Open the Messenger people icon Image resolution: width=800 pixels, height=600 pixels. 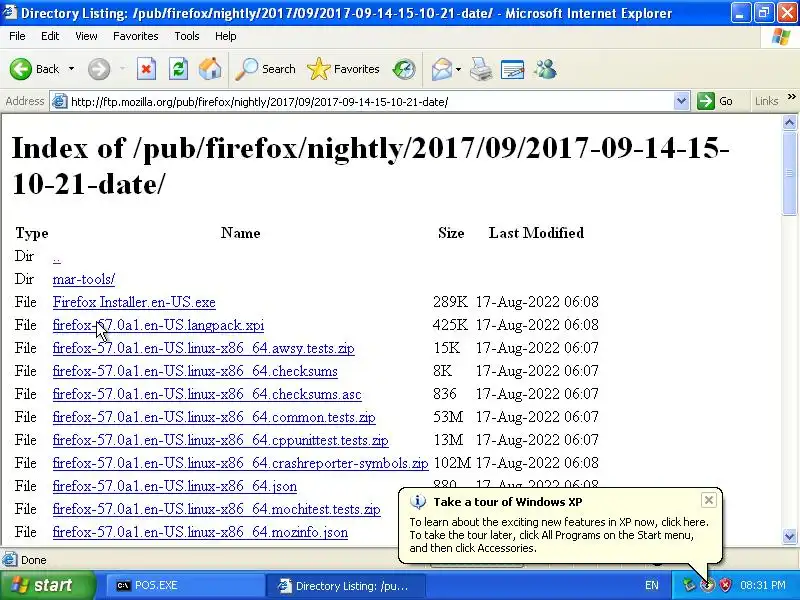545,69
